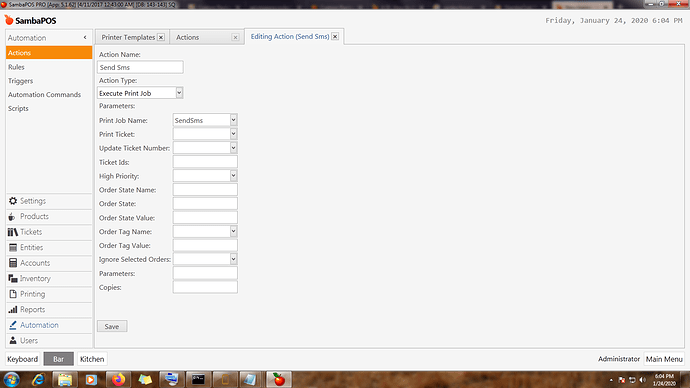Viewport: 690px width, 388px height.
Task: Open the Products section icon
Action: click(12, 216)
